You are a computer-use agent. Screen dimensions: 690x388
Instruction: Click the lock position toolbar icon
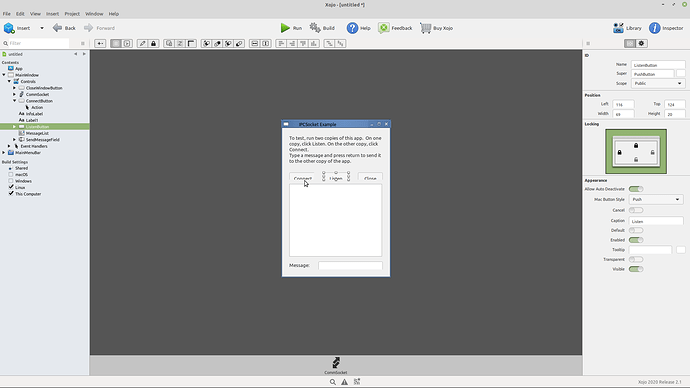pos(153,43)
